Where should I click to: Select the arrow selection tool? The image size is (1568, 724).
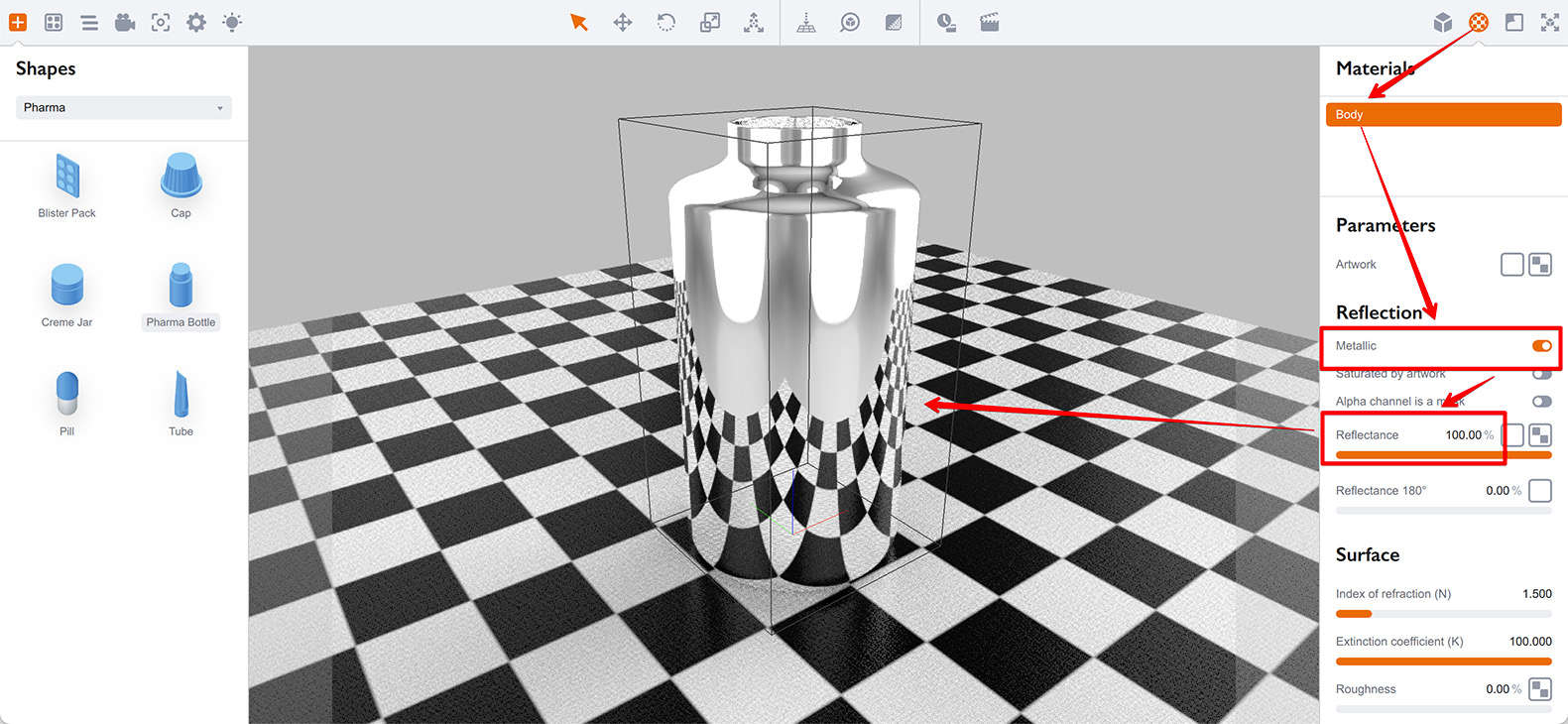579,22
